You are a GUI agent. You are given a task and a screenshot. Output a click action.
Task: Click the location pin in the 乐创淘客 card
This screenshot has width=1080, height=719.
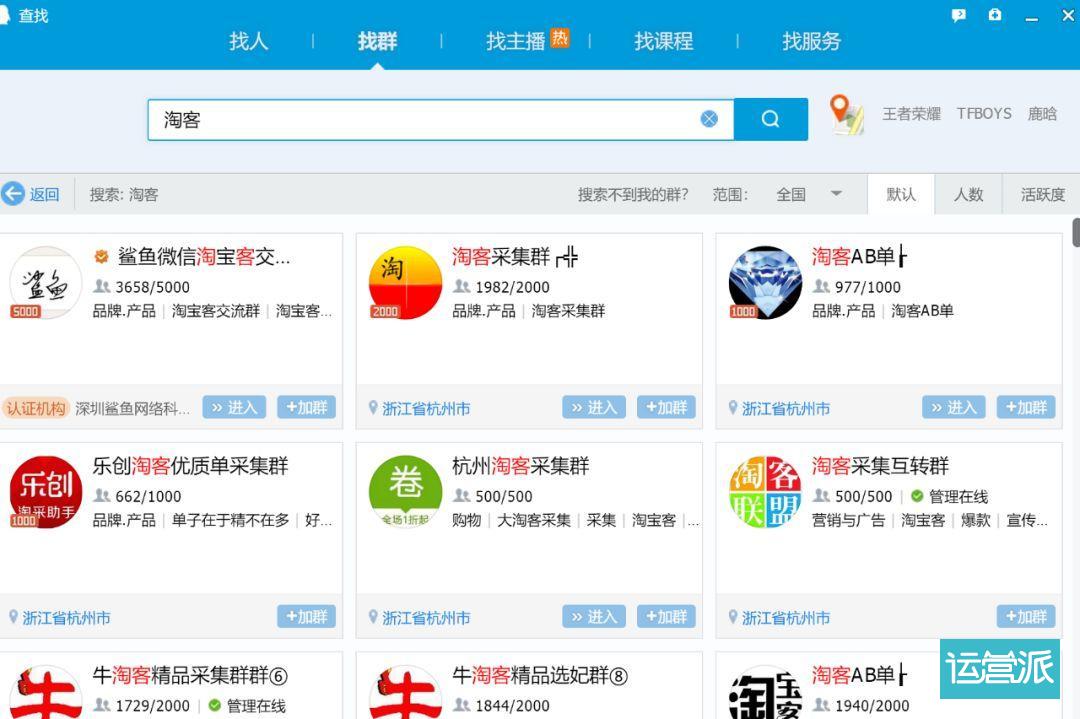coord(13,617)
